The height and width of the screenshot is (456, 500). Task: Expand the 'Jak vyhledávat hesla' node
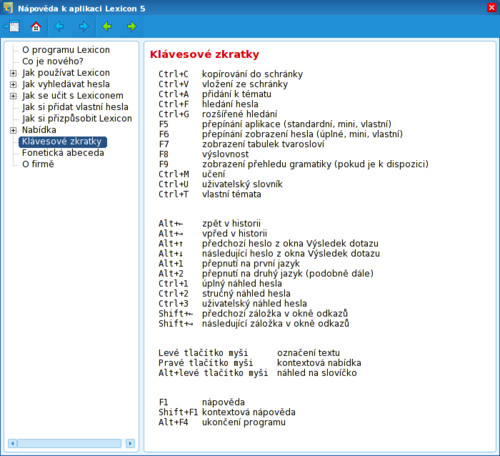pos(13,84)
